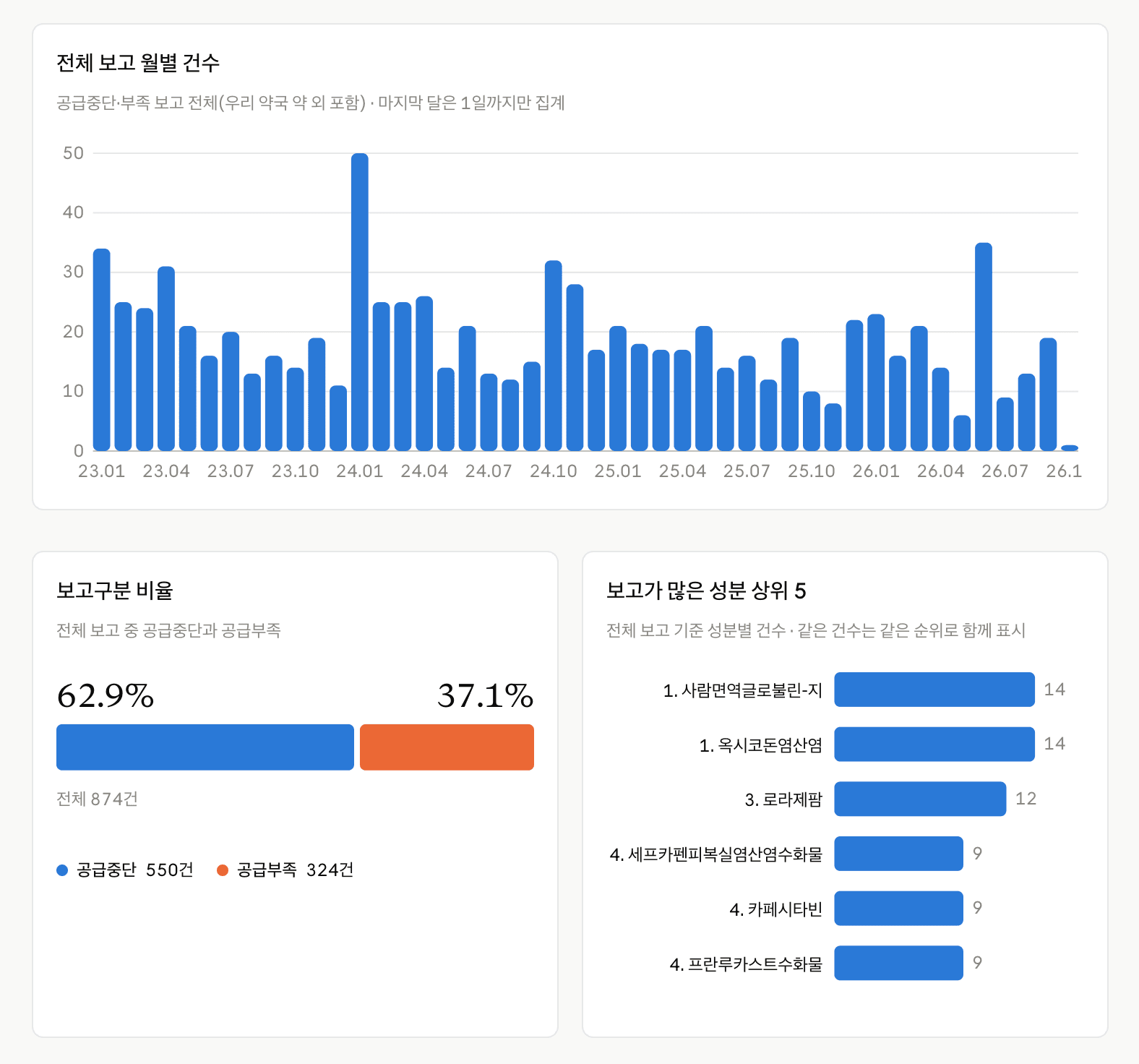Click the y-axis value 30
Viewport: 1139px width, 1064px height.
pos(74,273)
